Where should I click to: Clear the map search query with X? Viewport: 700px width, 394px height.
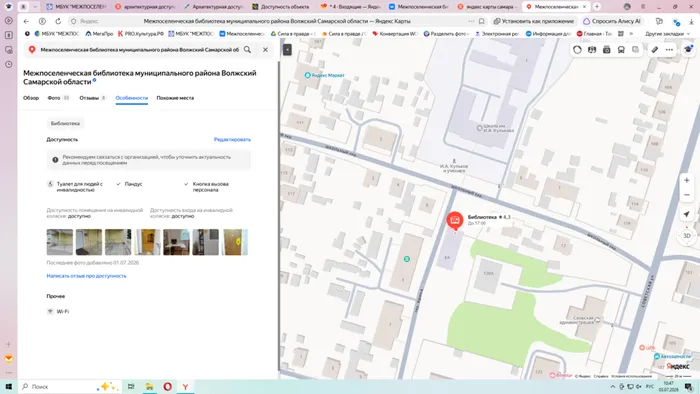(x=265, y=50)
